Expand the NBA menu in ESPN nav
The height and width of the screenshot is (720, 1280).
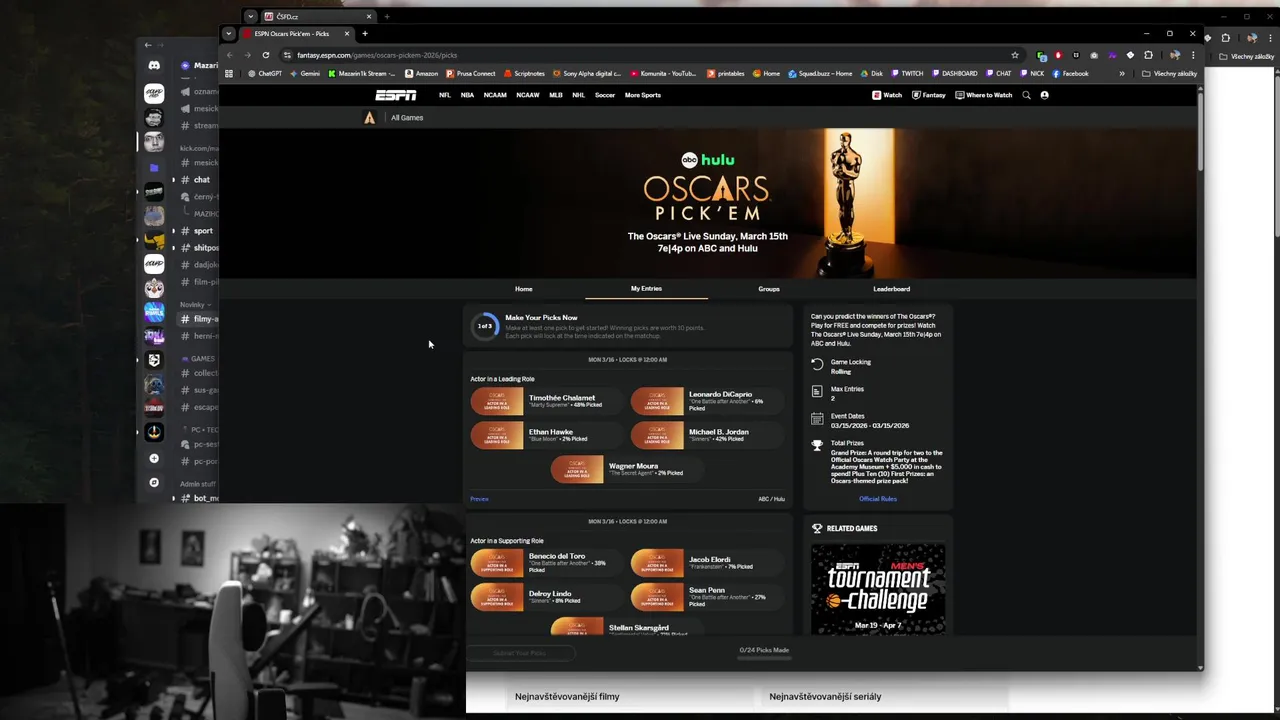467,95
